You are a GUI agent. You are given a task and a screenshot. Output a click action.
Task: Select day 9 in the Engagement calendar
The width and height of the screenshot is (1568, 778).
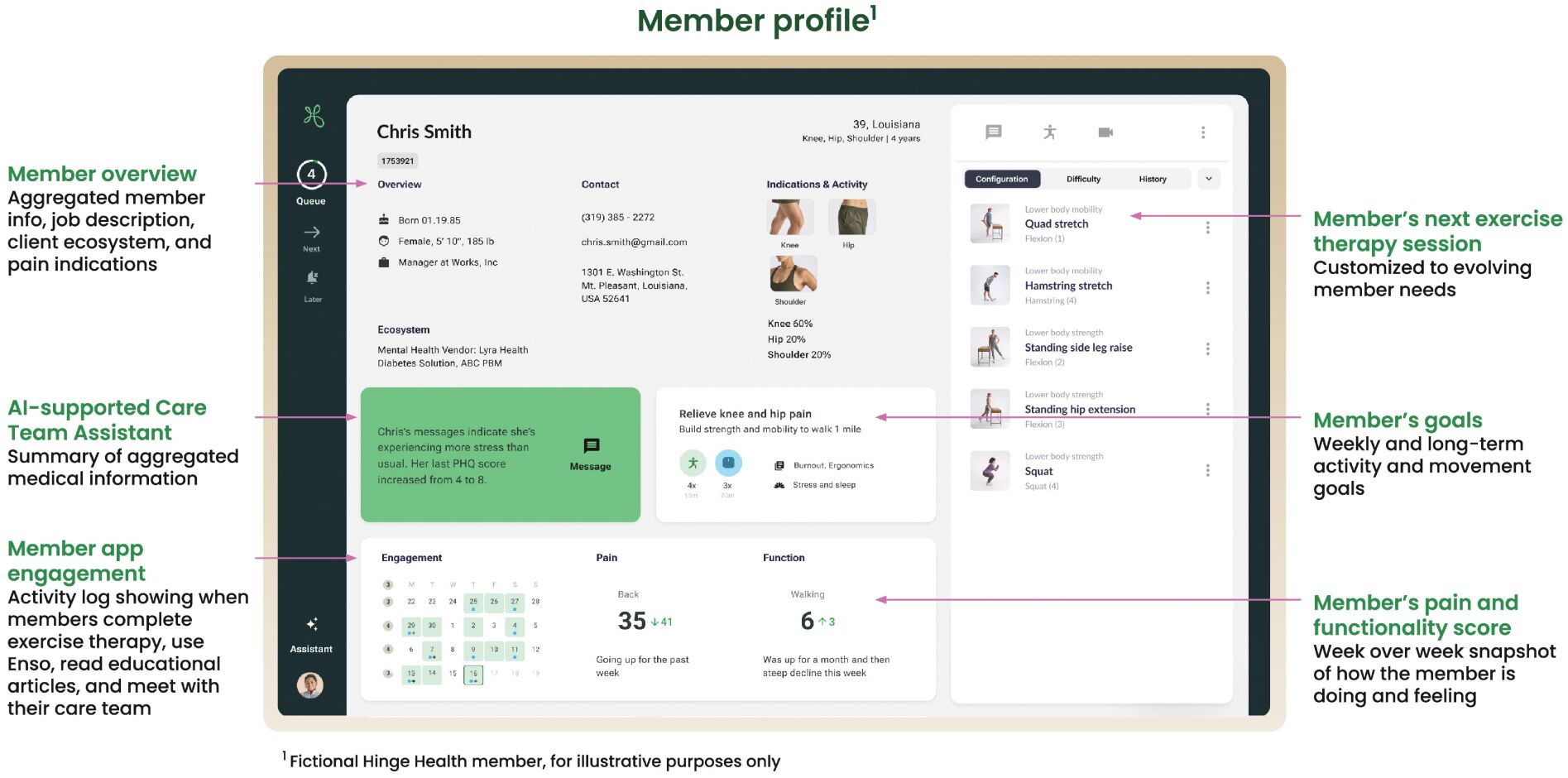(x=473, y=651)
